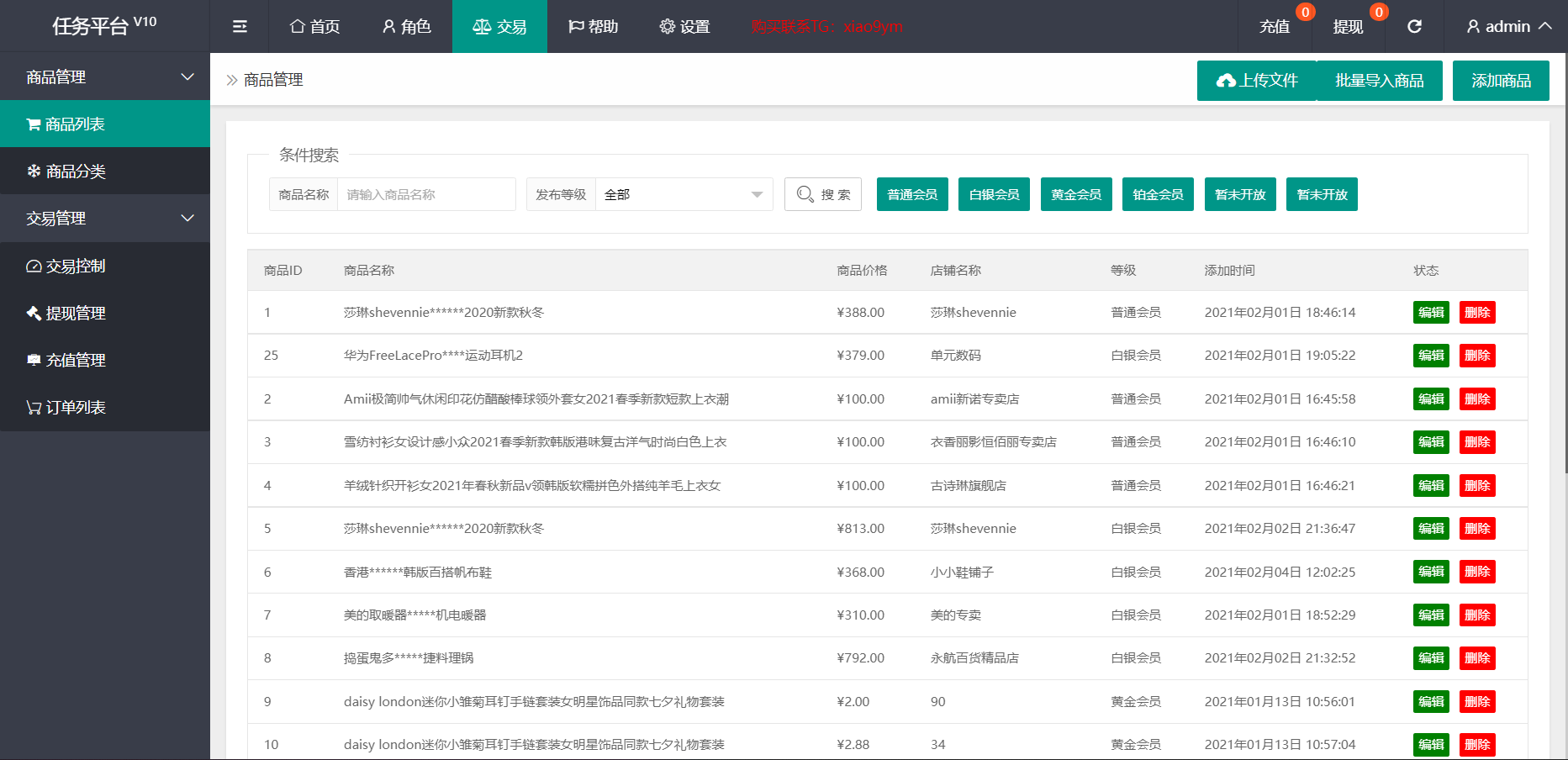
Task: Switch to the 角色 tab
Action: (406, 27)
